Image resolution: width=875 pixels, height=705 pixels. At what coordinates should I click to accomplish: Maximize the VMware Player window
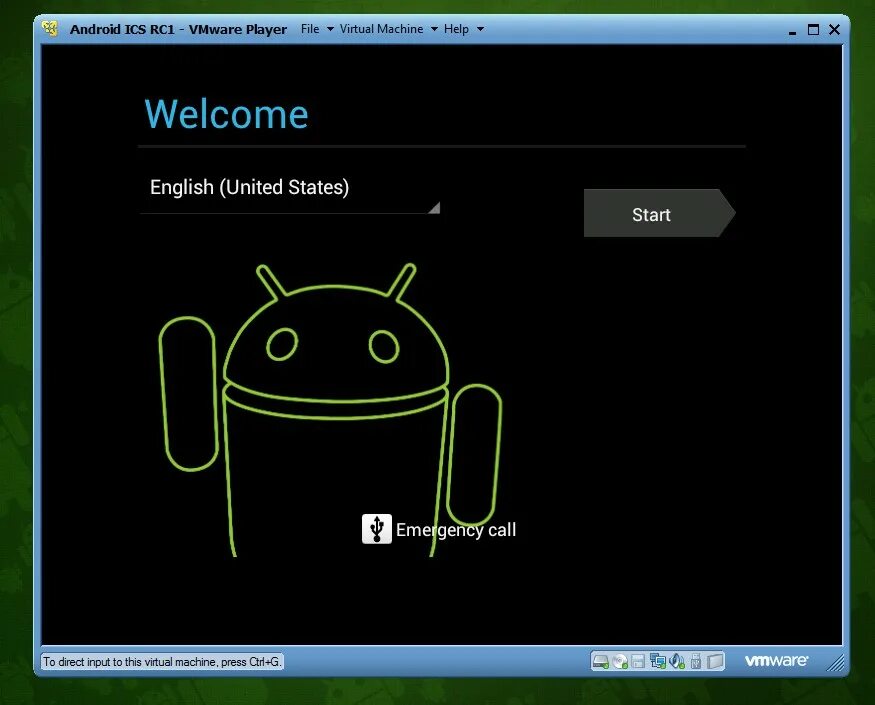pos(813,29)
